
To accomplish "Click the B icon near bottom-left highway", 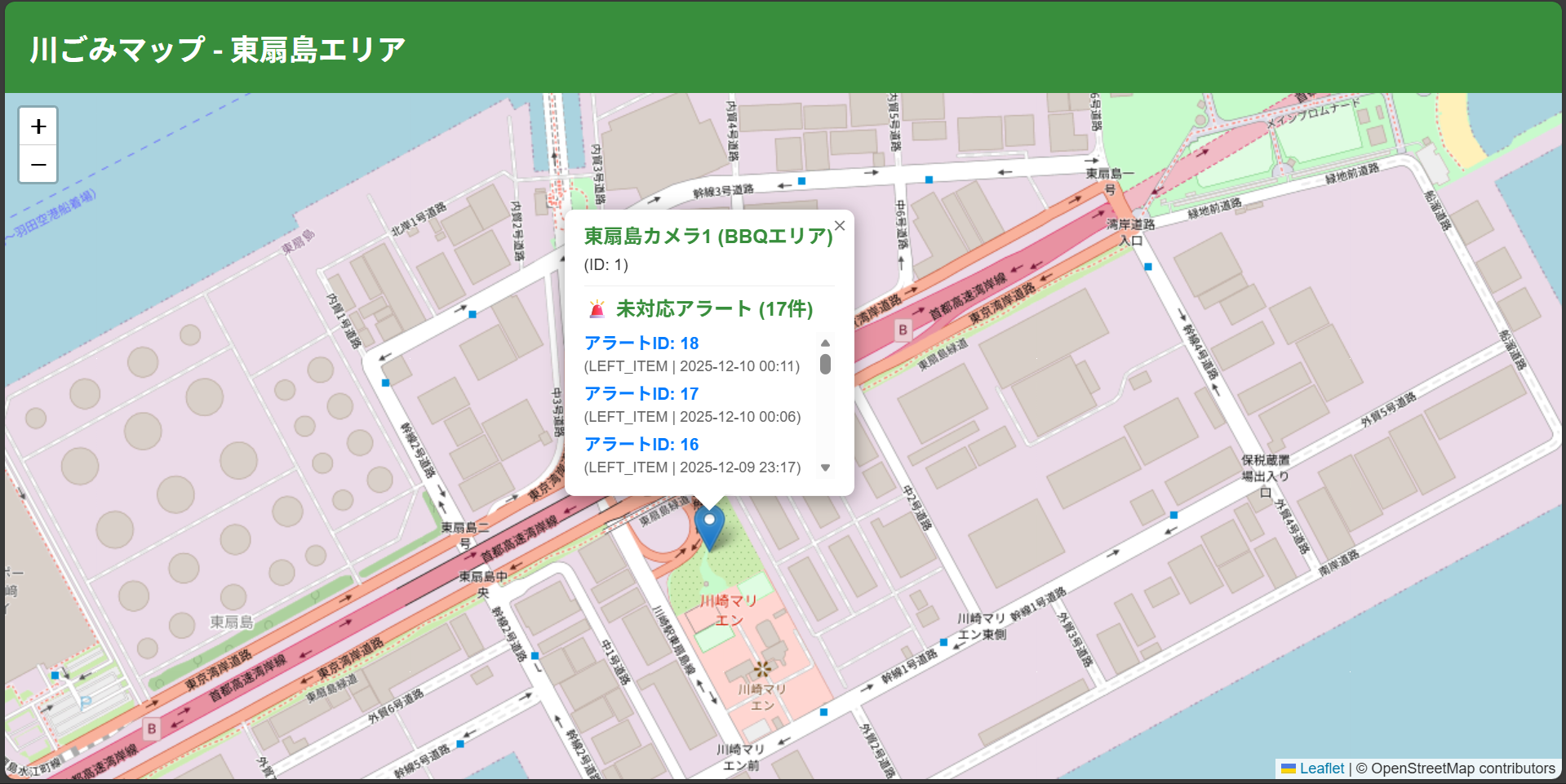I will click(x=152, y=729).
